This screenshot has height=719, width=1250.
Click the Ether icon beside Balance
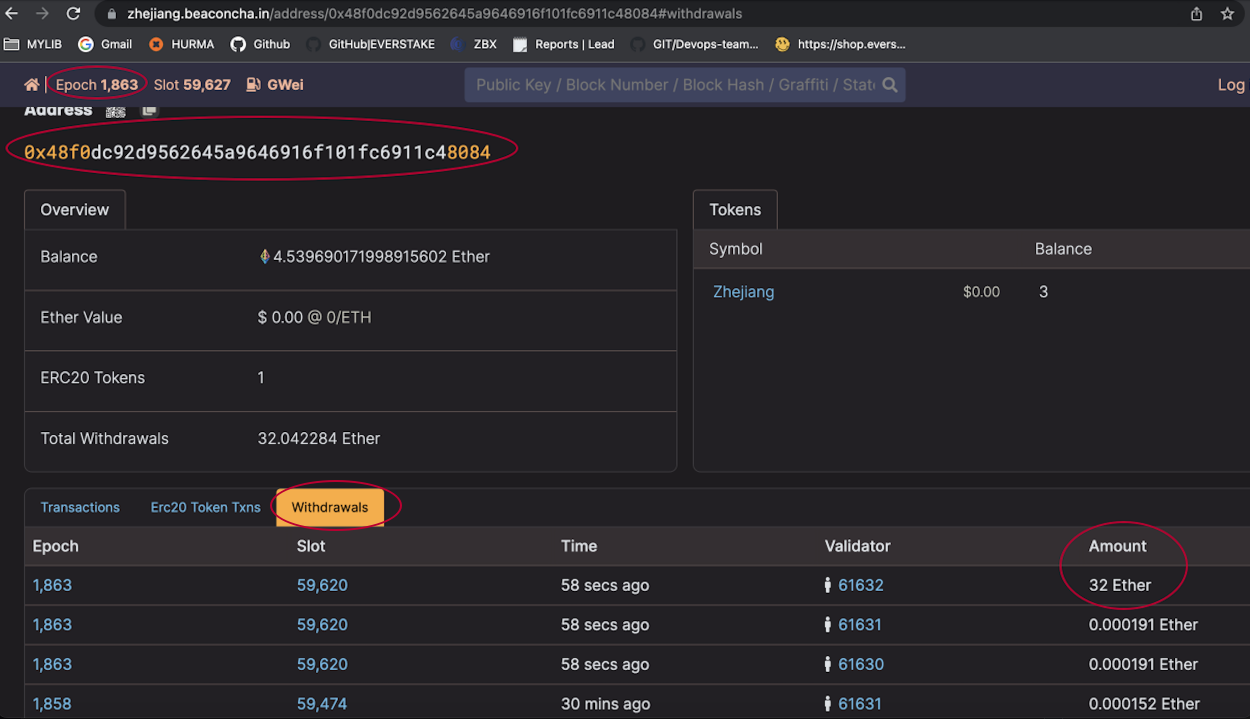click(264, 257)
